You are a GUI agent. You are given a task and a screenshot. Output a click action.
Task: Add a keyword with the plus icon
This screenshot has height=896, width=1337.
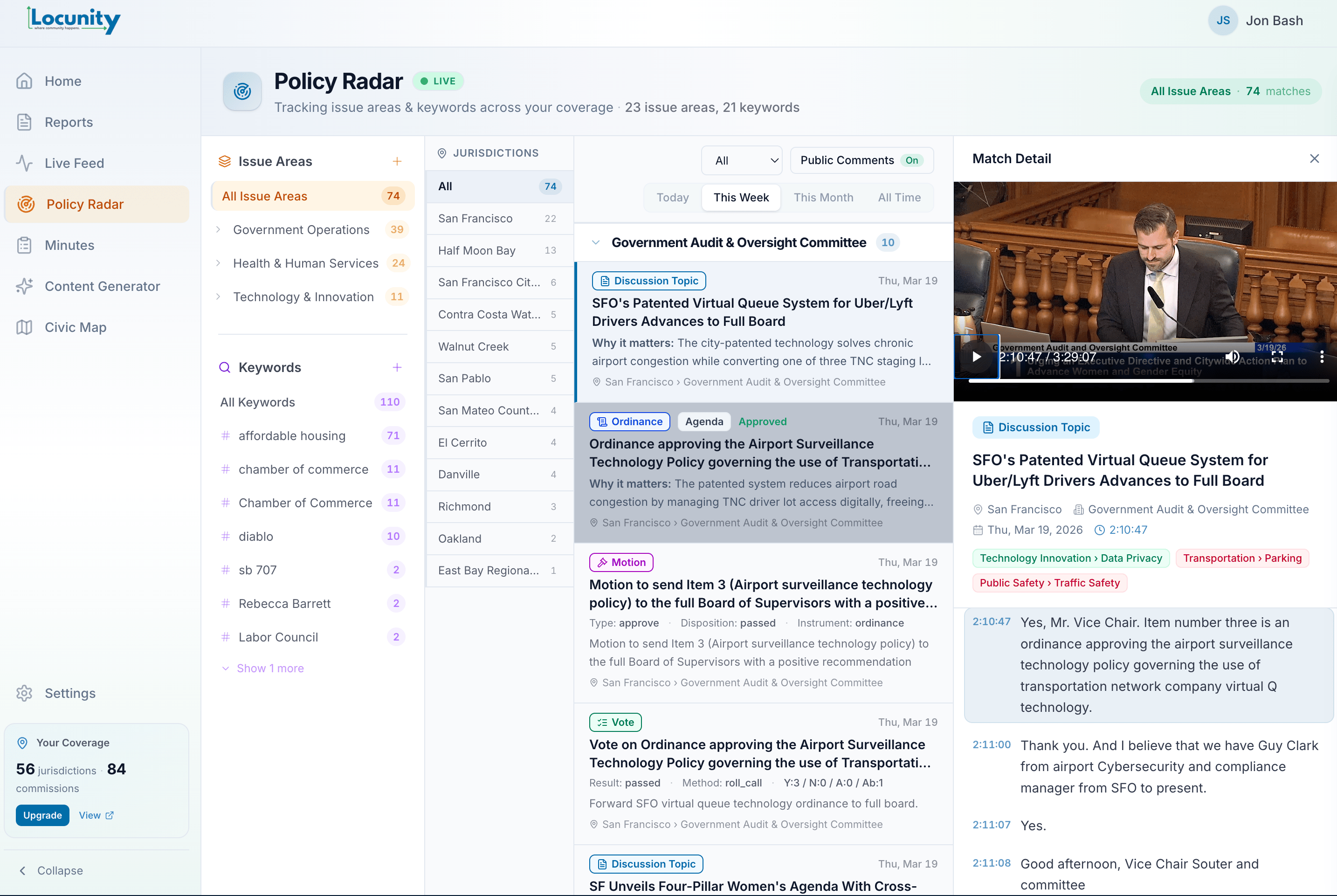(397, 367)
